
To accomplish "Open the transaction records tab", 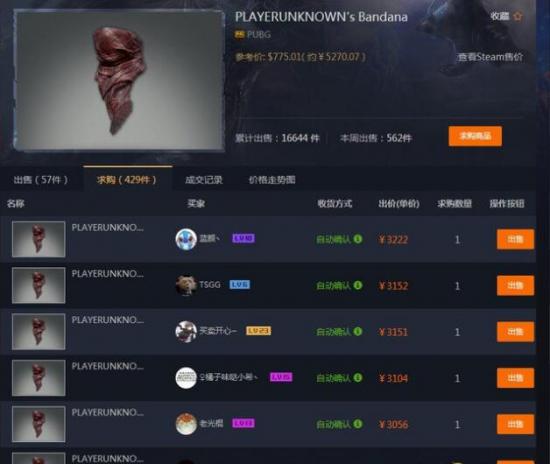I will [204, 180].
